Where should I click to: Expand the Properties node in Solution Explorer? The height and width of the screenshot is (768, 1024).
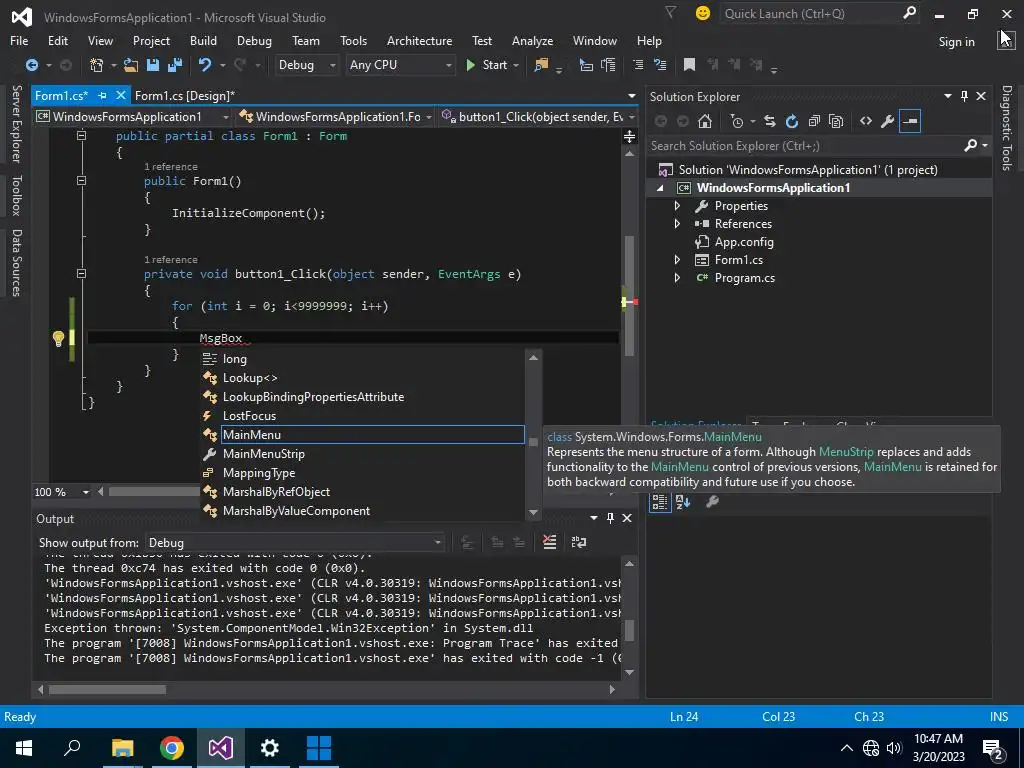coord(677,206)
